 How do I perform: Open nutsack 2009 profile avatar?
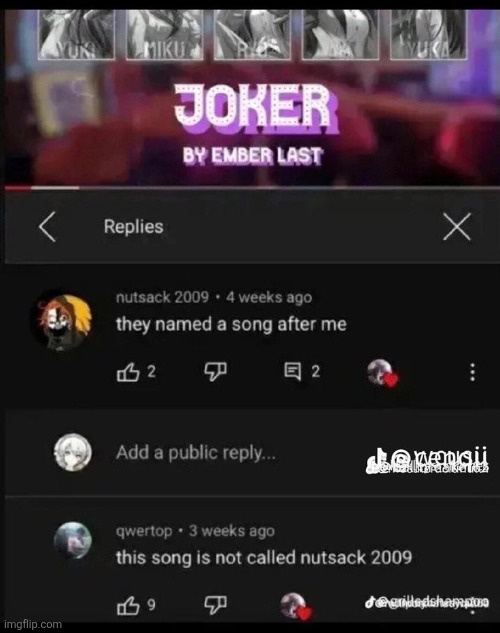point(63,321)
